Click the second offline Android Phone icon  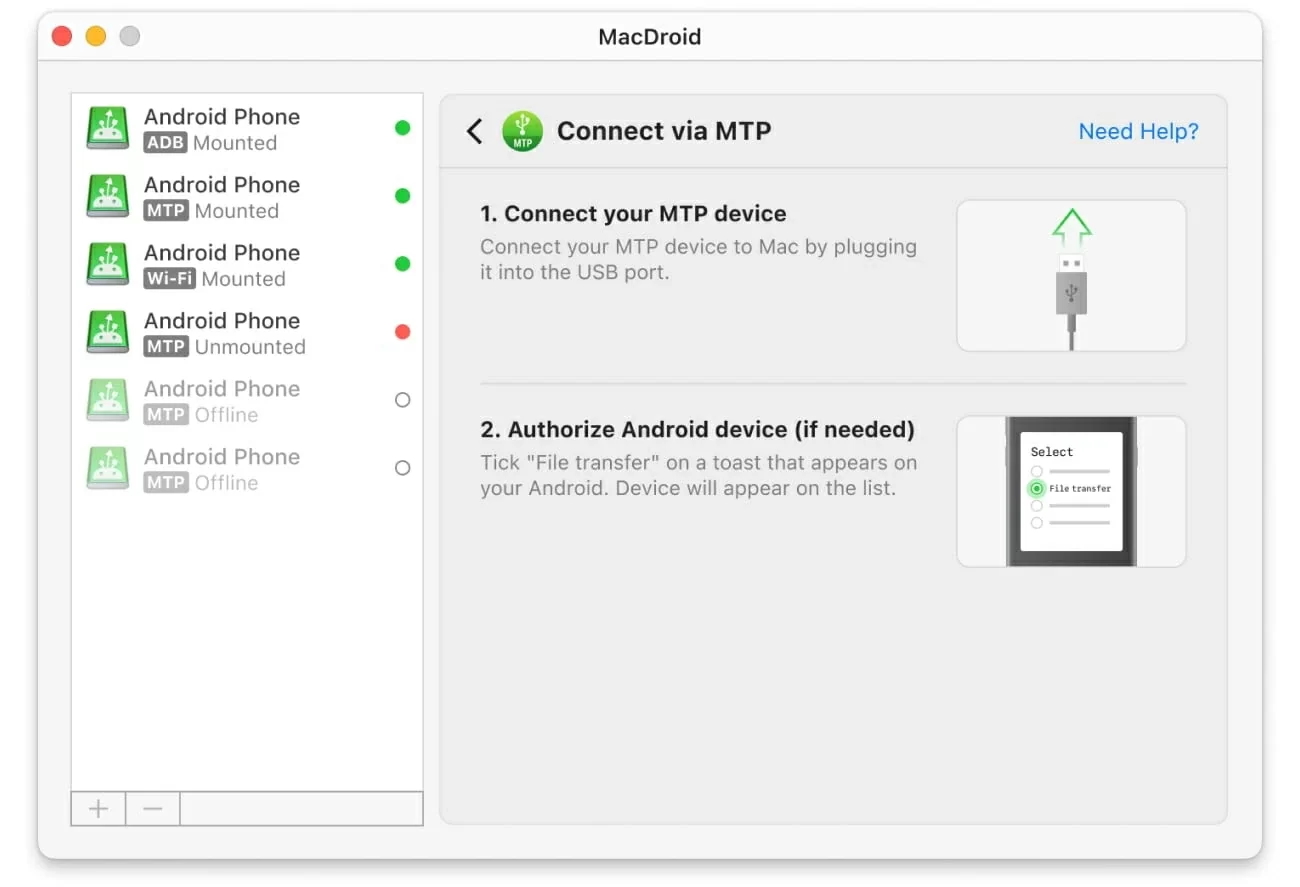pos(107,467)
